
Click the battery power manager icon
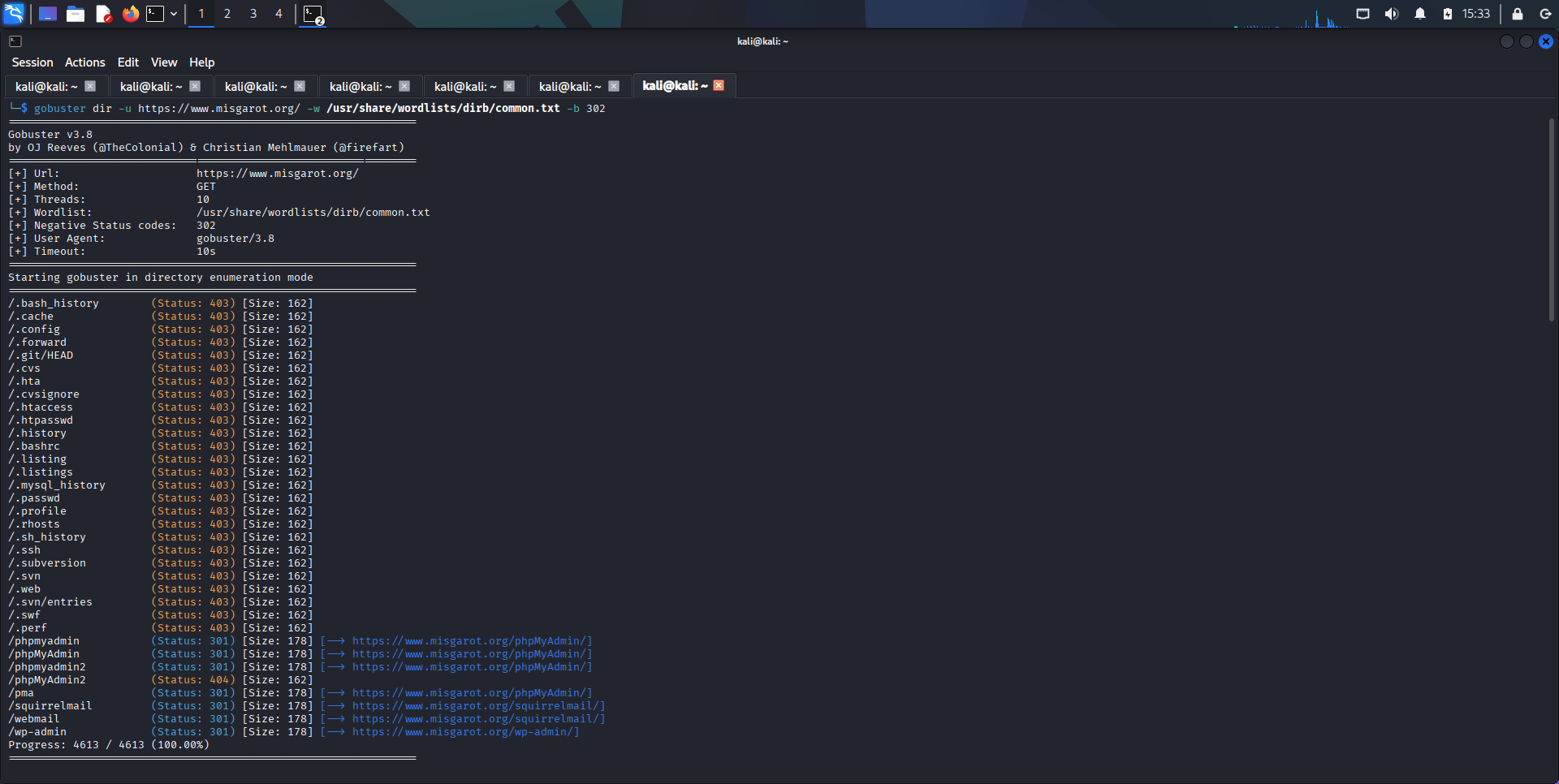[x=1448, y=14]
